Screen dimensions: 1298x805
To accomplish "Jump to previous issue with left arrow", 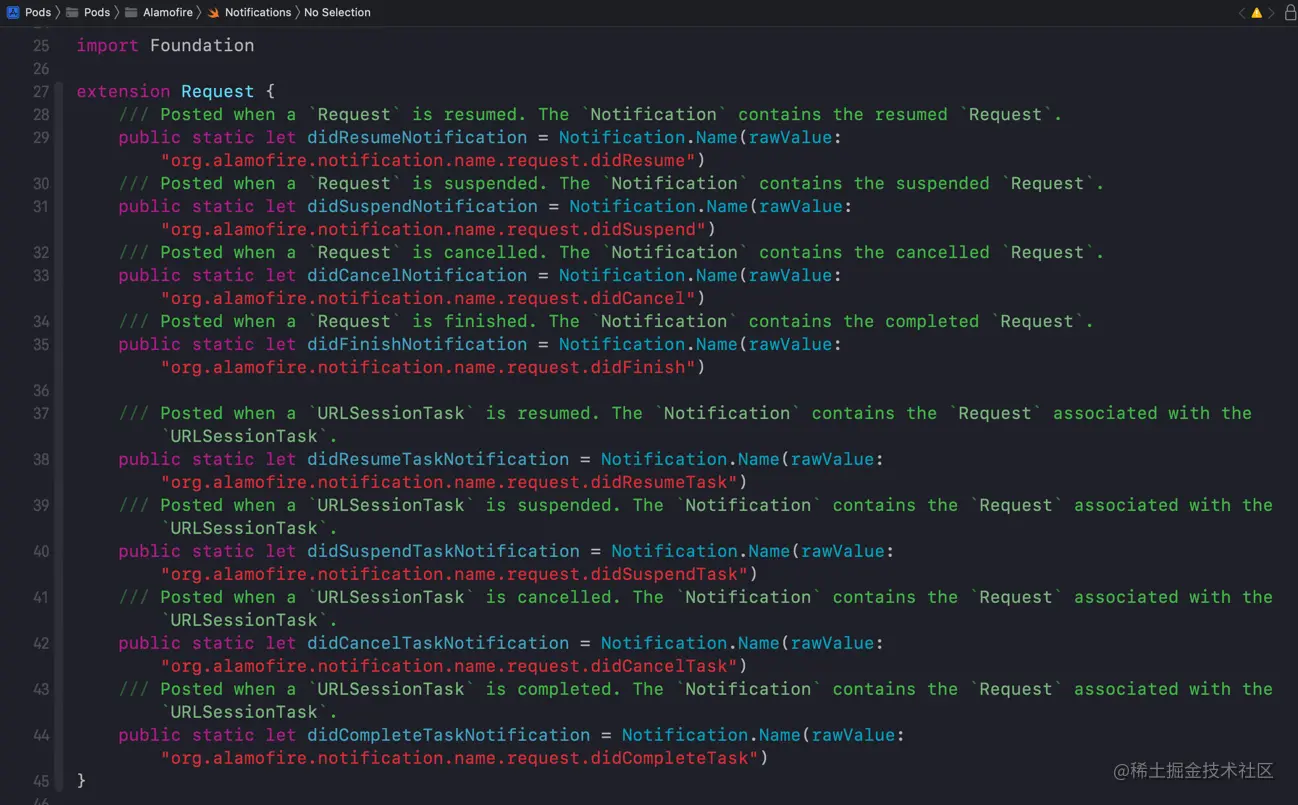I will (x=1241, y=13).
